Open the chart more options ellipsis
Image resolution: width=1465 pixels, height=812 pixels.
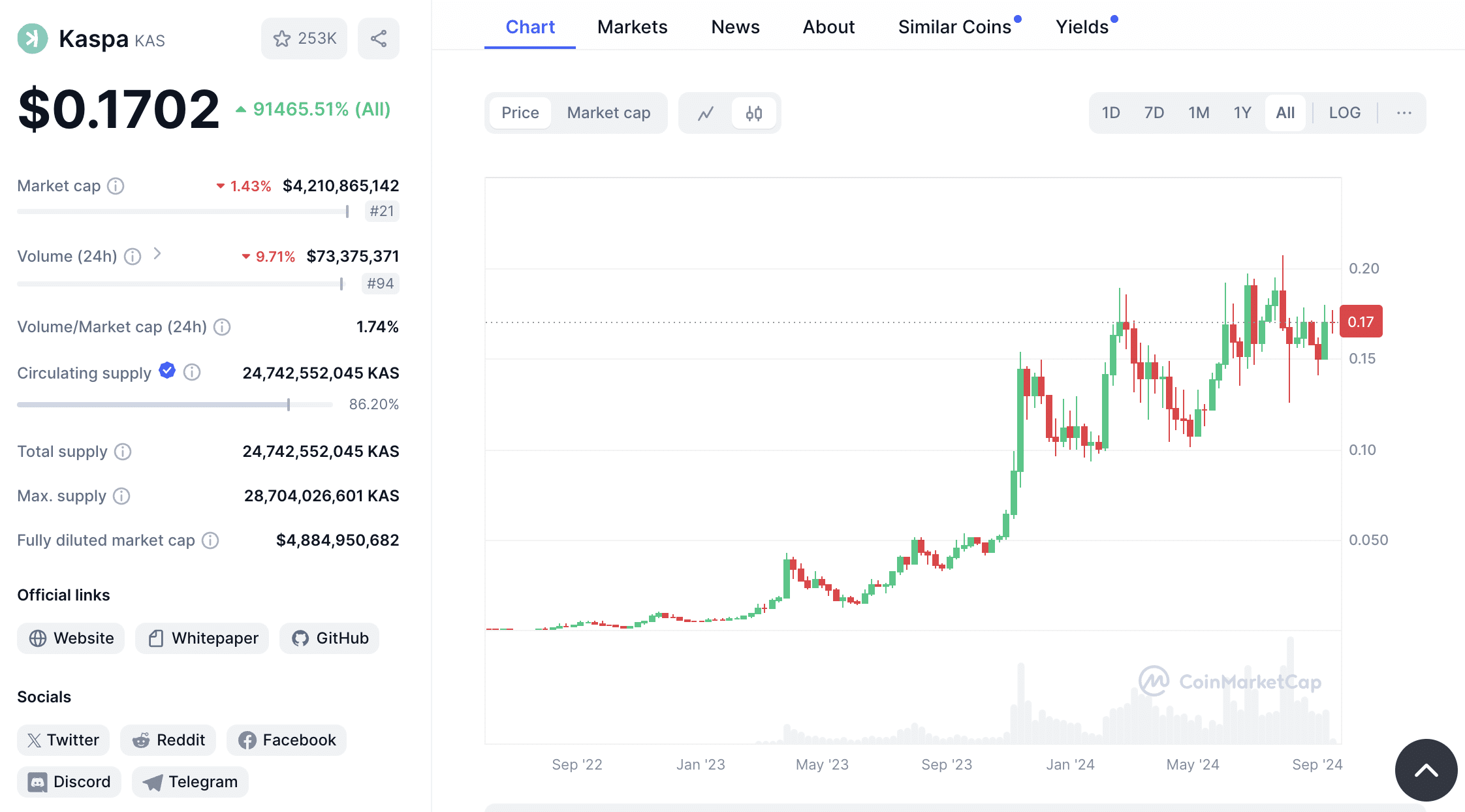tap(1404, 113)
